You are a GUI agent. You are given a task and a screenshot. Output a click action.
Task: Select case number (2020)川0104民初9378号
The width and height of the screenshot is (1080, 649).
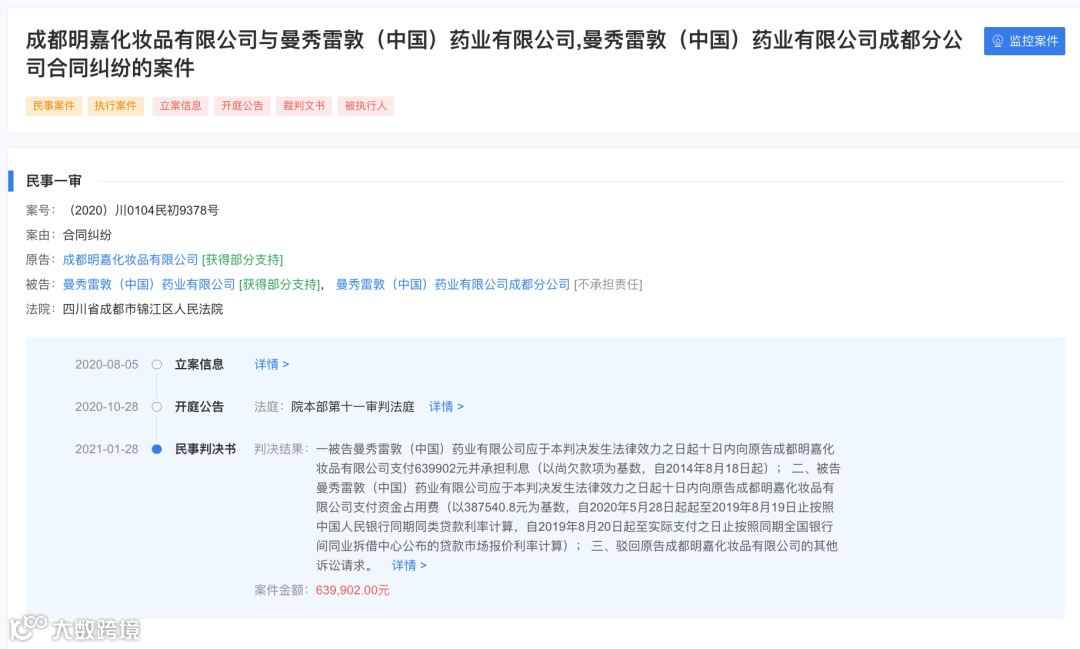[141, 210]
